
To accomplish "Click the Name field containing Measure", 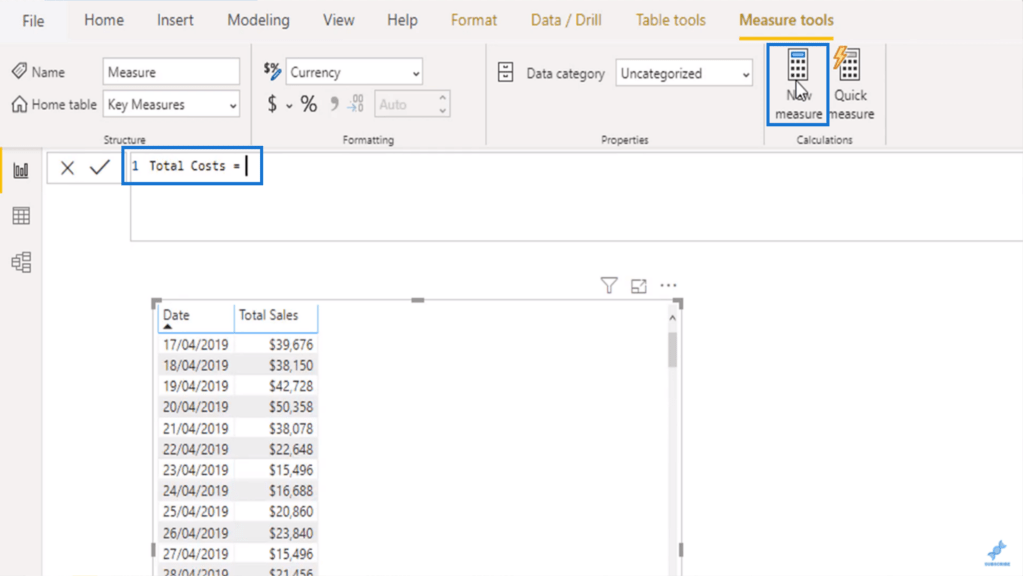I will coord(171,72).
